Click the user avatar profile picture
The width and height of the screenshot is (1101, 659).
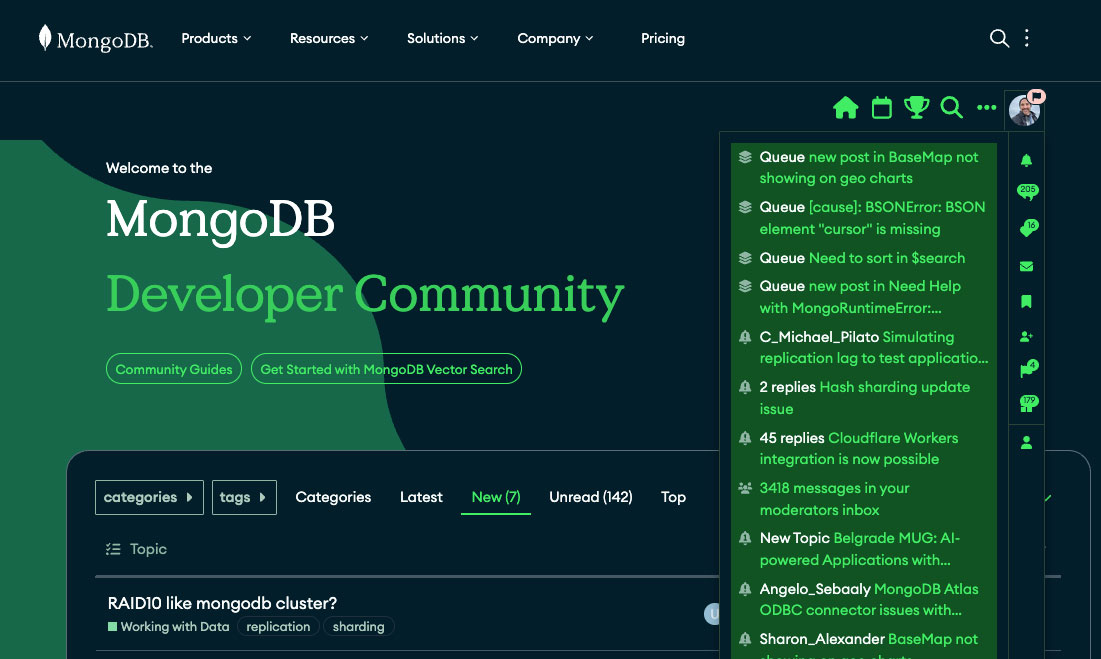(x=1024, y=111)
